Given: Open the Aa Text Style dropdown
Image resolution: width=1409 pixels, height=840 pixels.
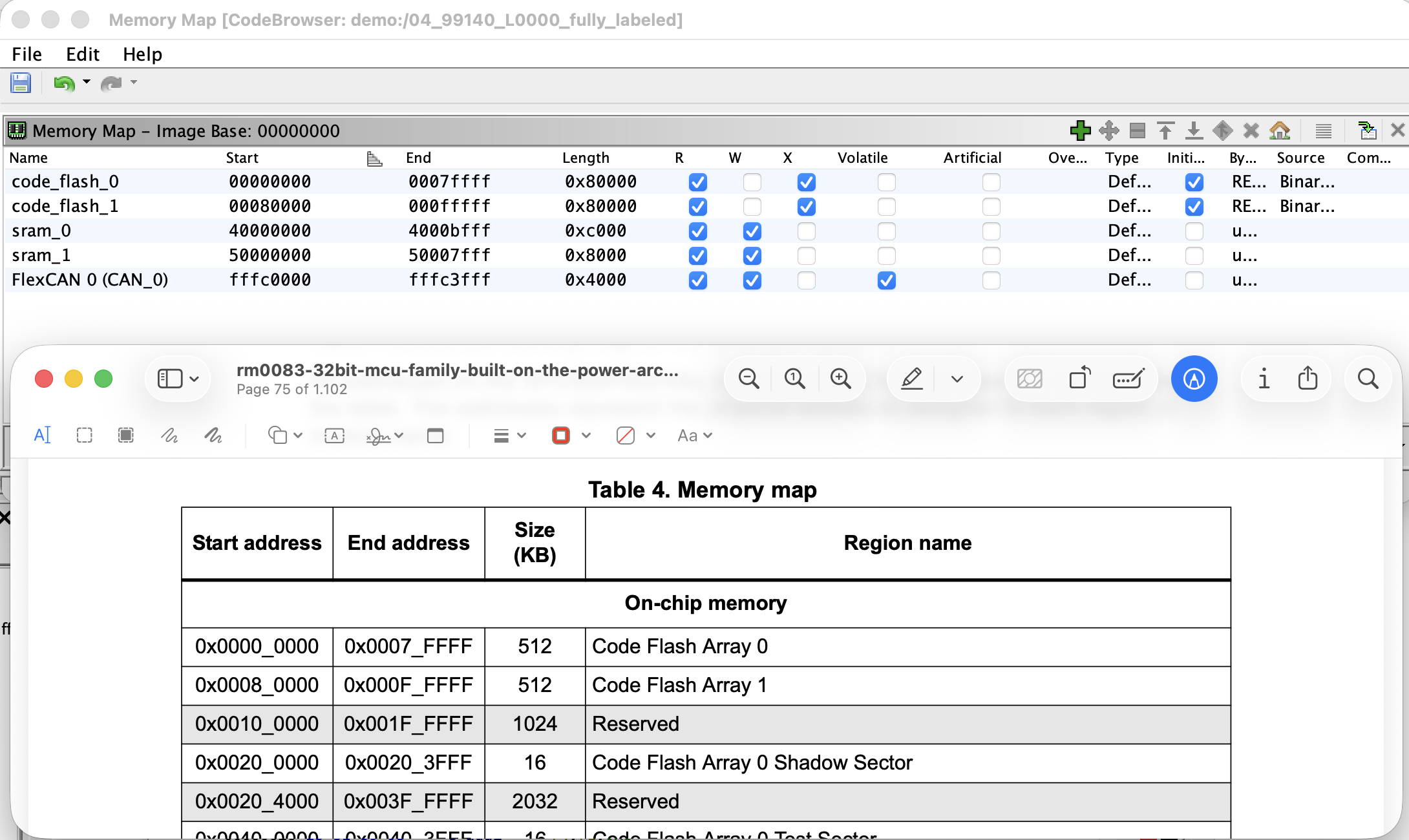Looking at the screenshot, I should (x=694, y=436).
